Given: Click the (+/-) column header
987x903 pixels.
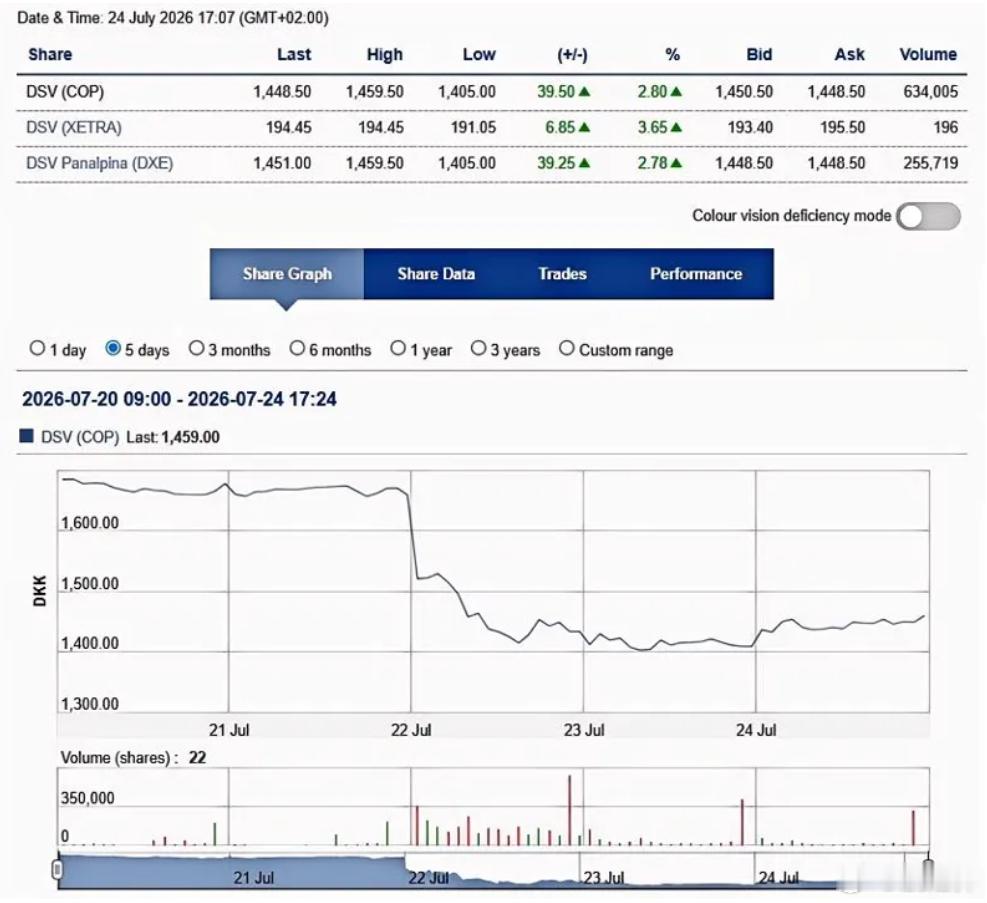Looking at the screenshot, I should [x=572, y=55].
